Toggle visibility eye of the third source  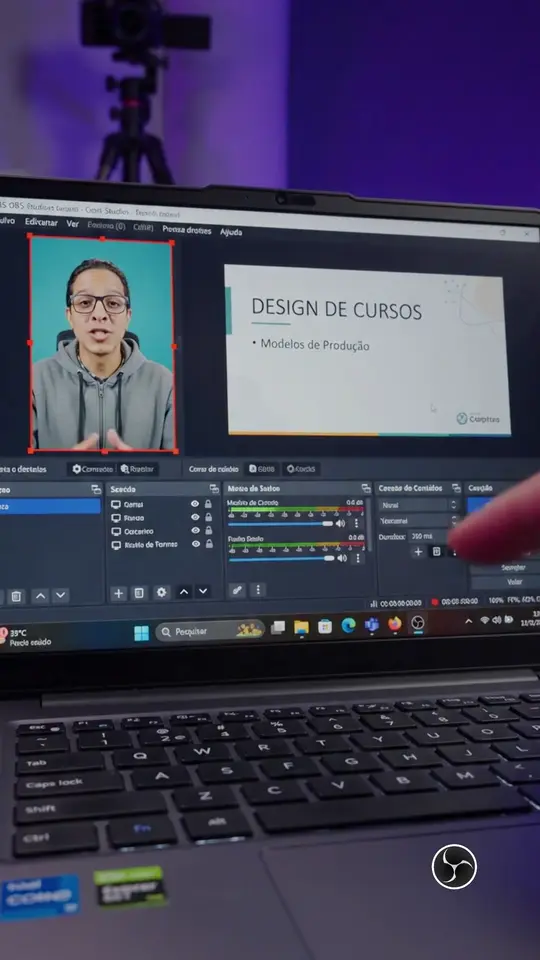(195, 530)
